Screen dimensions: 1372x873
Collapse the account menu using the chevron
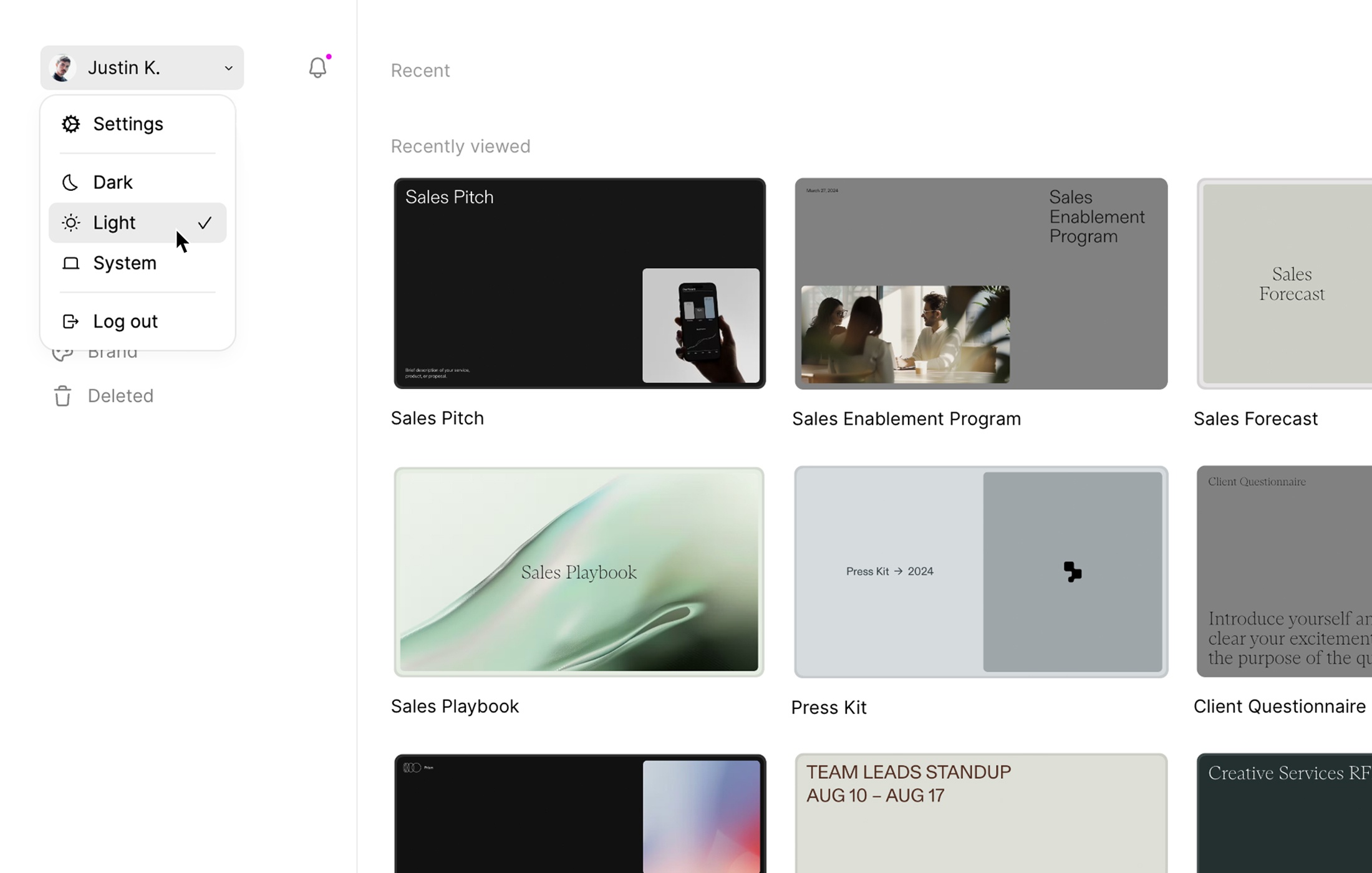pos(228,67)
